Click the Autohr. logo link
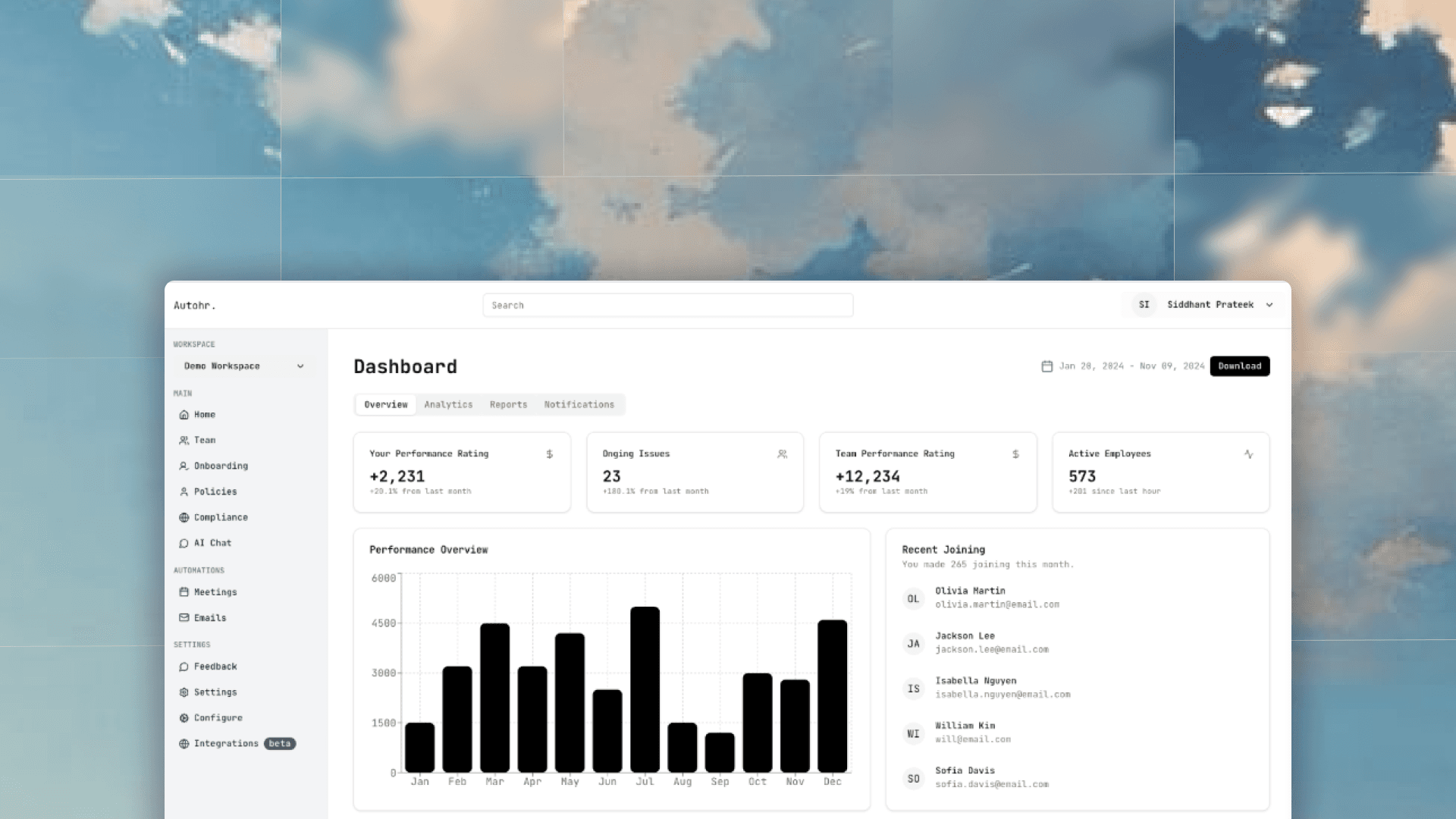Image resolution: width=1456 pixels, height=819 pixels. click(195, 306)
